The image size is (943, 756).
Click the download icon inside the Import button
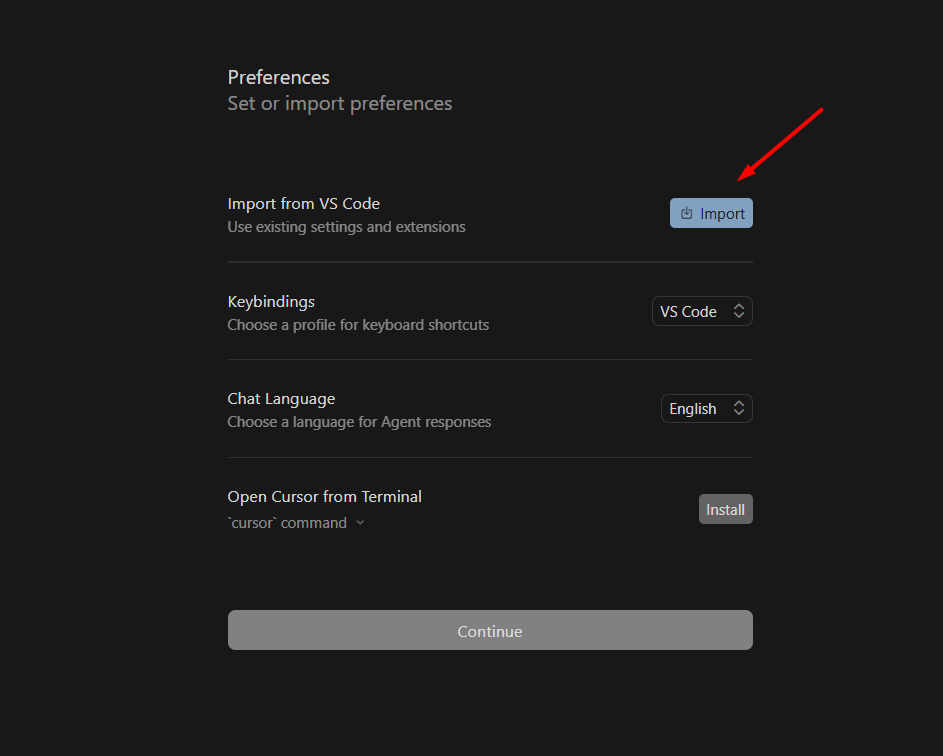coord(686,213)
